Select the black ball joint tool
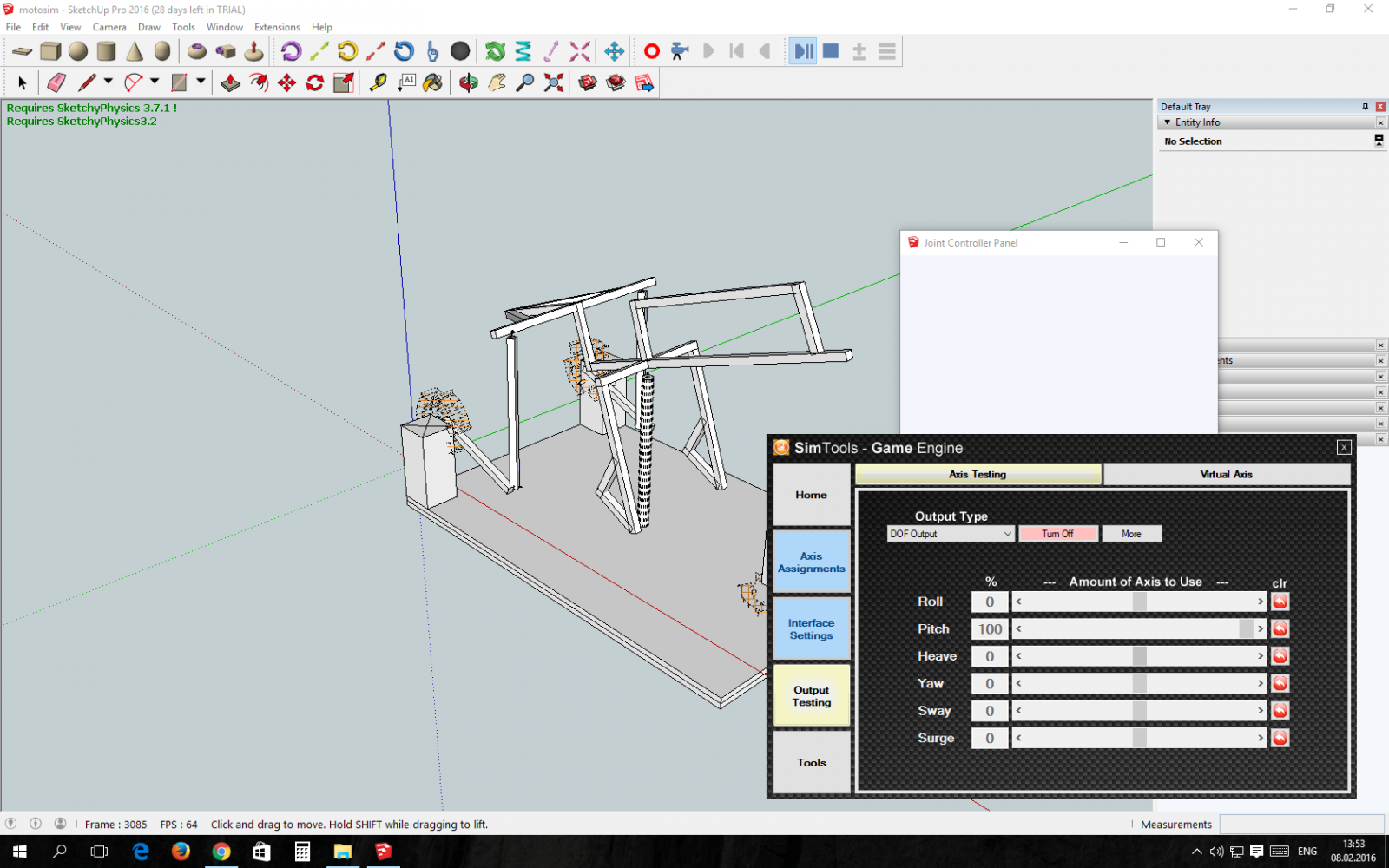Image resolution: width=1389 pixels, height=868 pixels. click(460, 51)
